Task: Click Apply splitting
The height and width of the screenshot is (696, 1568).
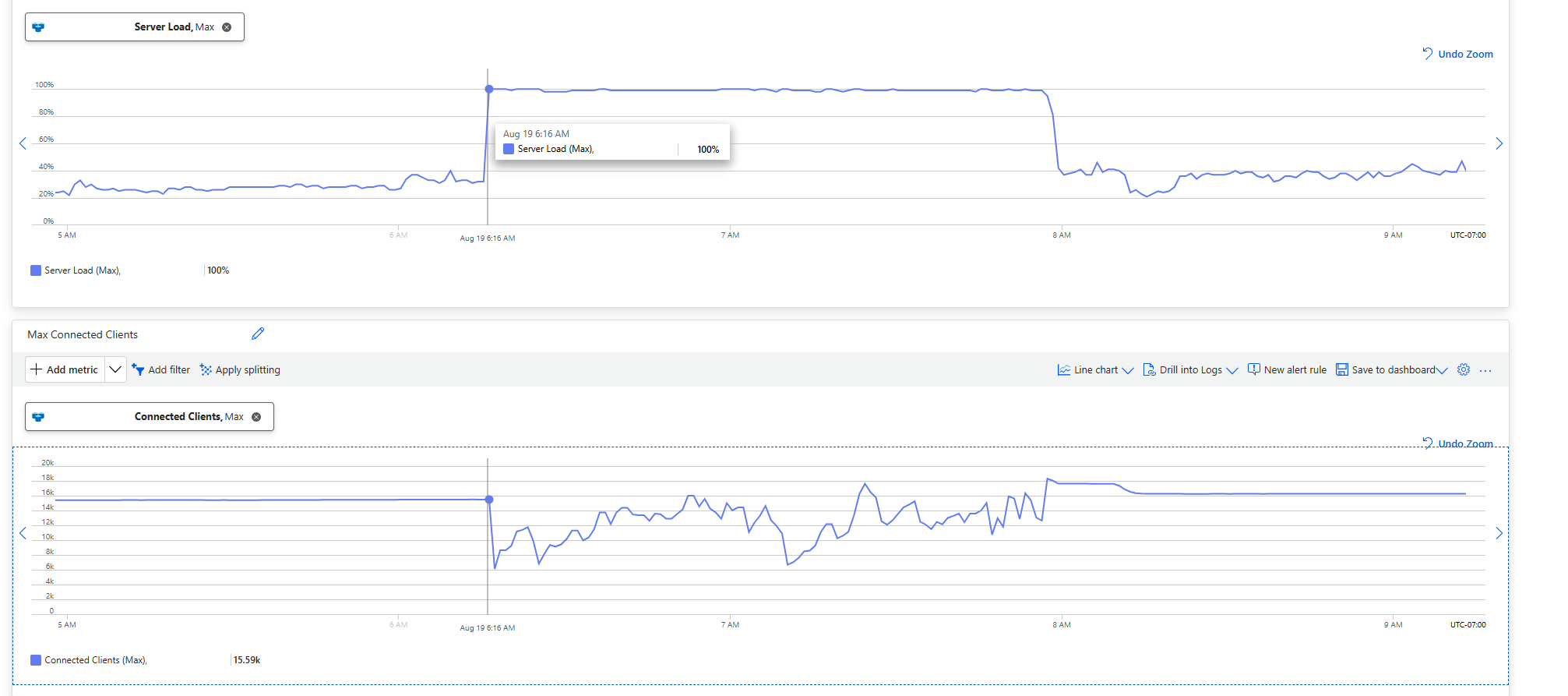Action: pyautogui.click(x=240, y=369)
